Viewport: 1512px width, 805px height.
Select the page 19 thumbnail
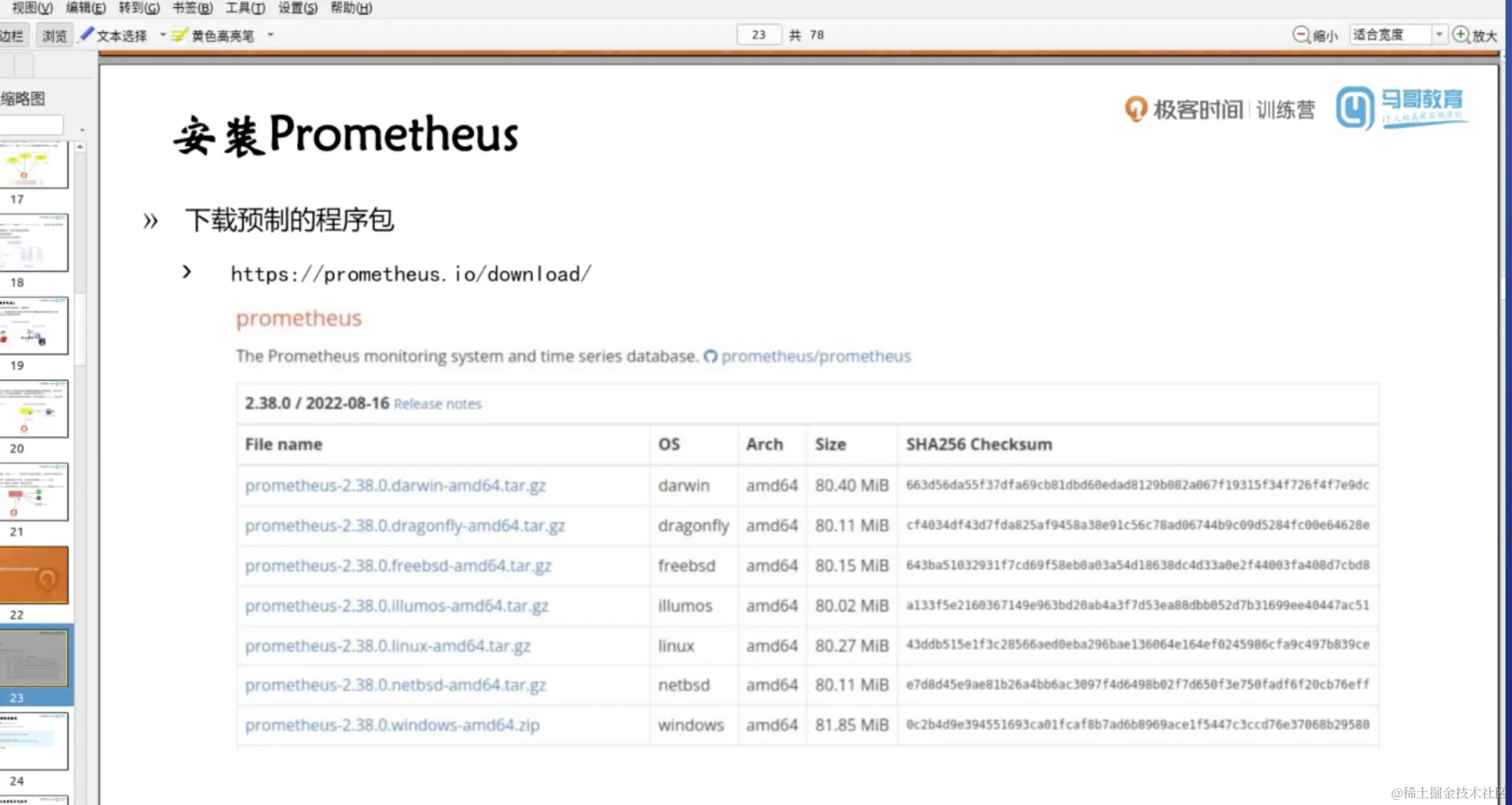click(x=34, y=326)
